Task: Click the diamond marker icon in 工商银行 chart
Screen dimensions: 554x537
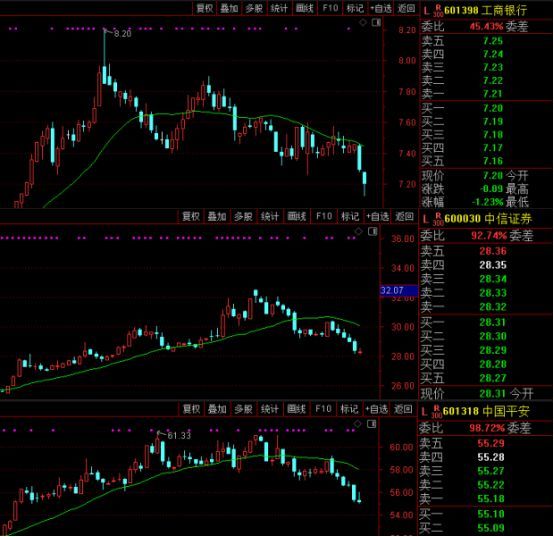Action: coord(363,23)
